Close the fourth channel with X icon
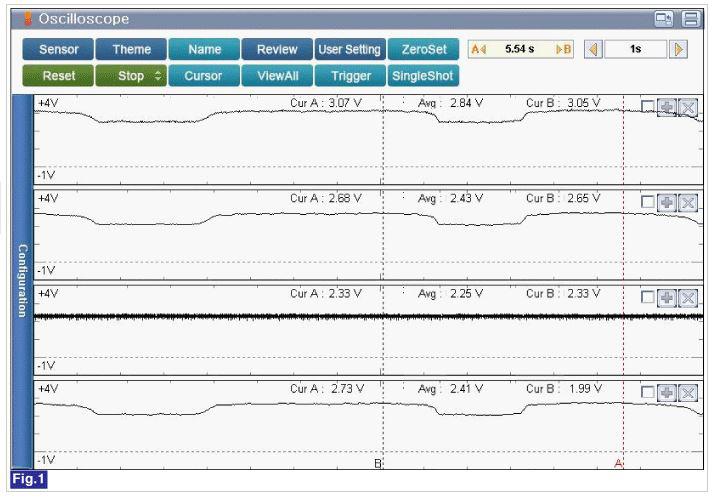Image resolution: width=712 pixels, height=497 pixels. coord(687,392)
